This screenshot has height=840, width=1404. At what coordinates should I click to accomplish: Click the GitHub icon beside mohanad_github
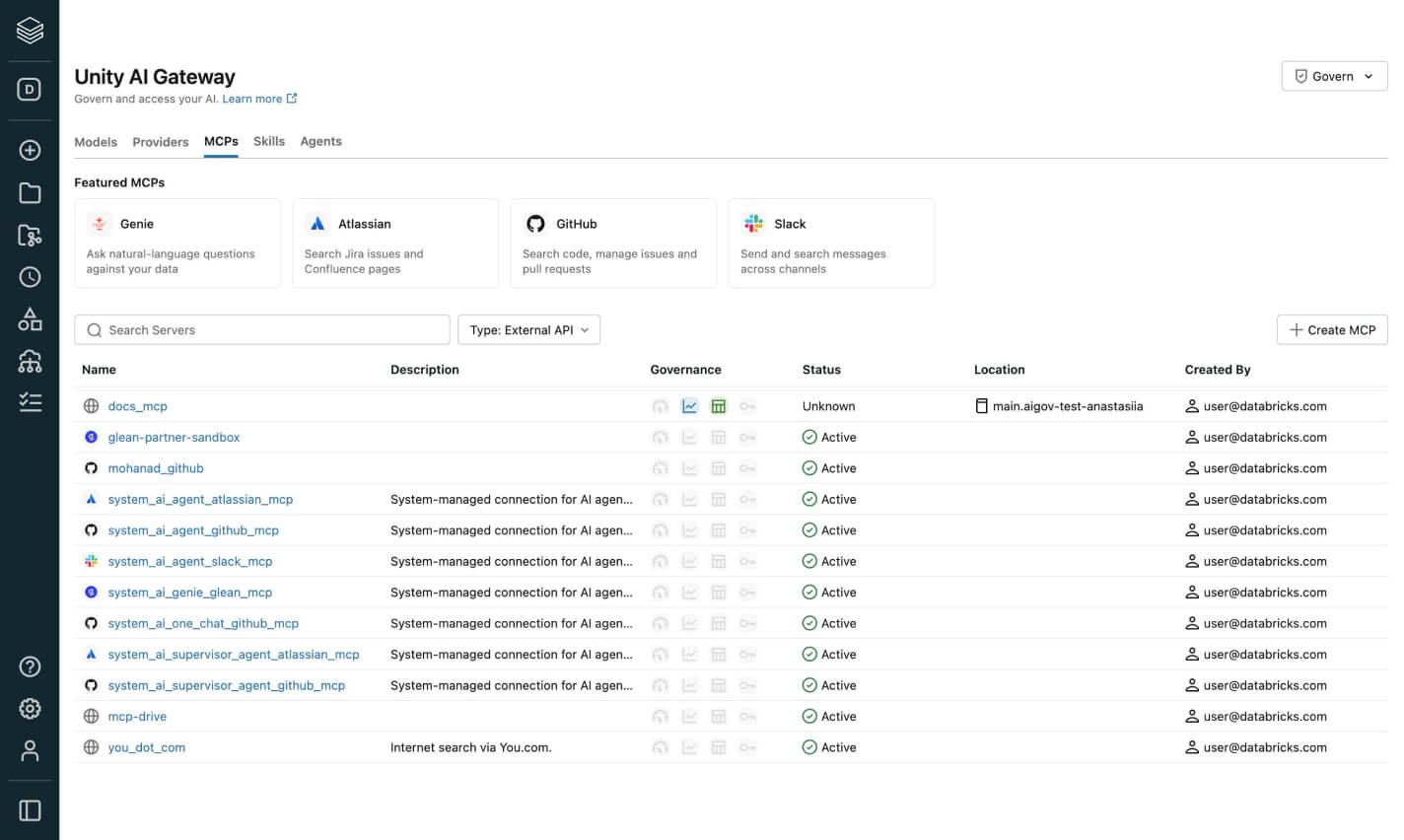[x=91, y=468]
